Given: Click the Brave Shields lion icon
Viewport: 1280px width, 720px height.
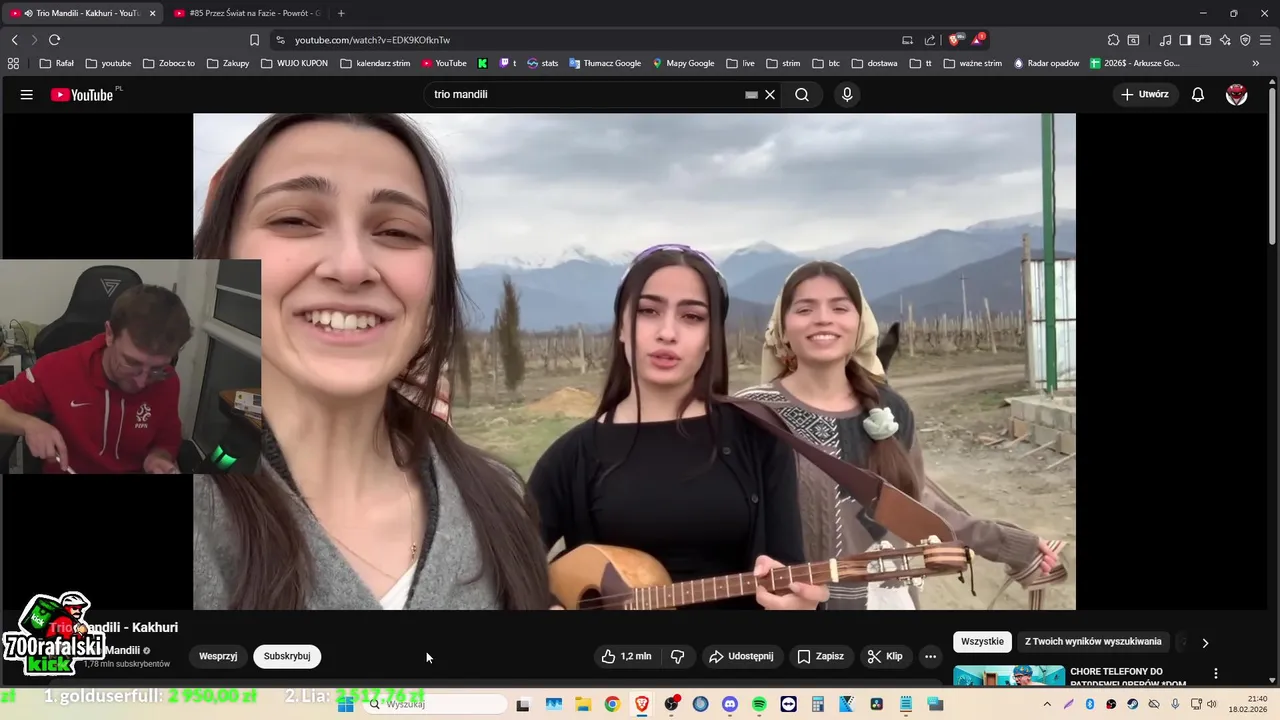Looking at the screenshot, I should click(x=954, y=40).
